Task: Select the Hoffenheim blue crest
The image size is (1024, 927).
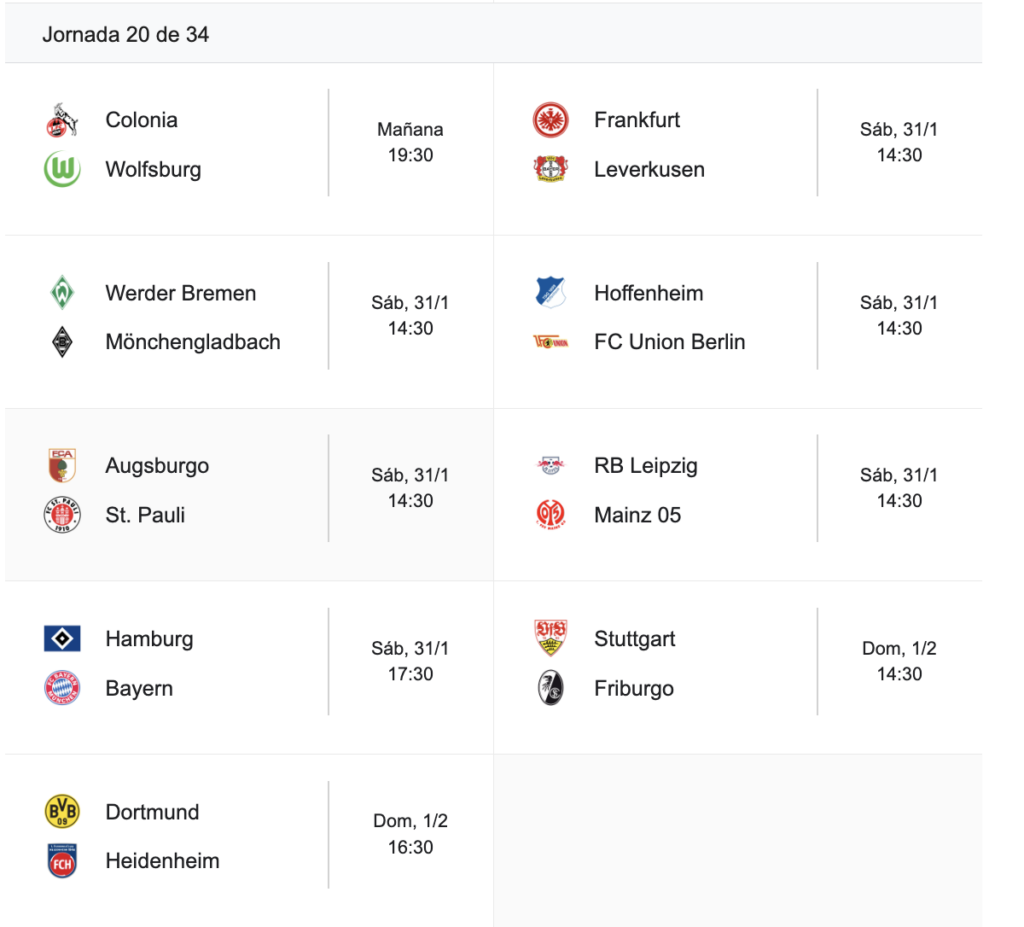Action: [551, 293]
